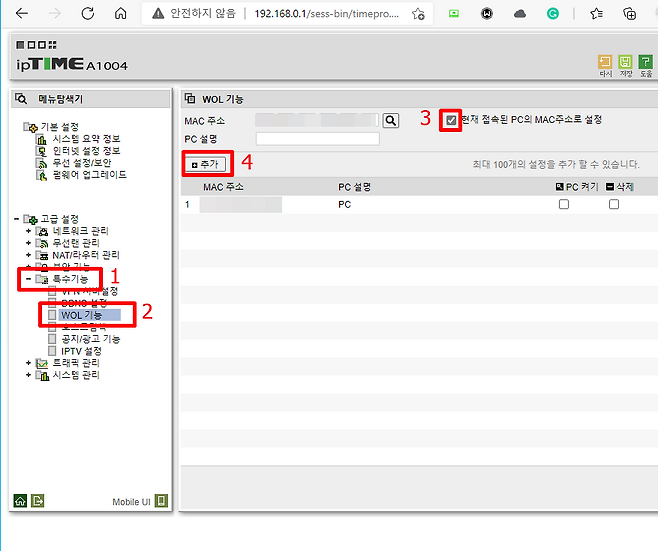Expand the 시스템 관리 node
The width and height of the screenshot is (658, 551).
[x=28, y=375]
